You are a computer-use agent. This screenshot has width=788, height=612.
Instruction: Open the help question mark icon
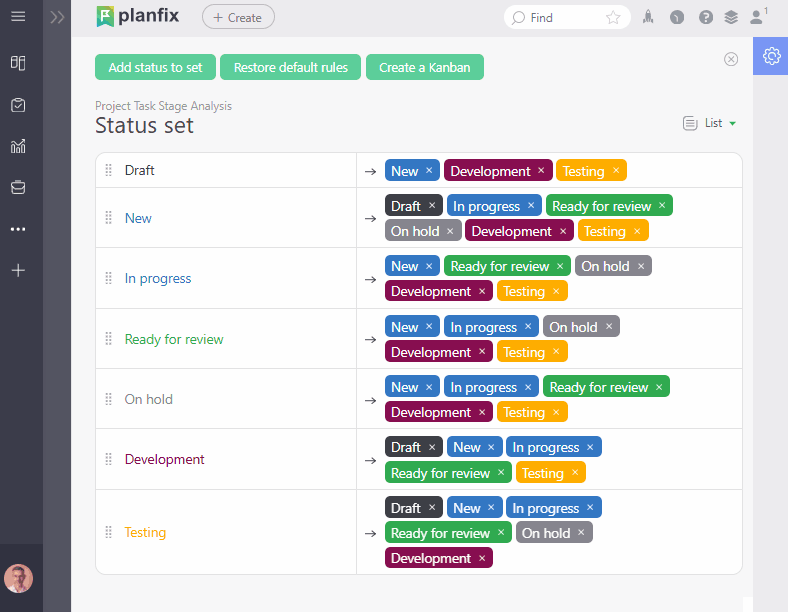pyautogui.click(x=706, y=17)
